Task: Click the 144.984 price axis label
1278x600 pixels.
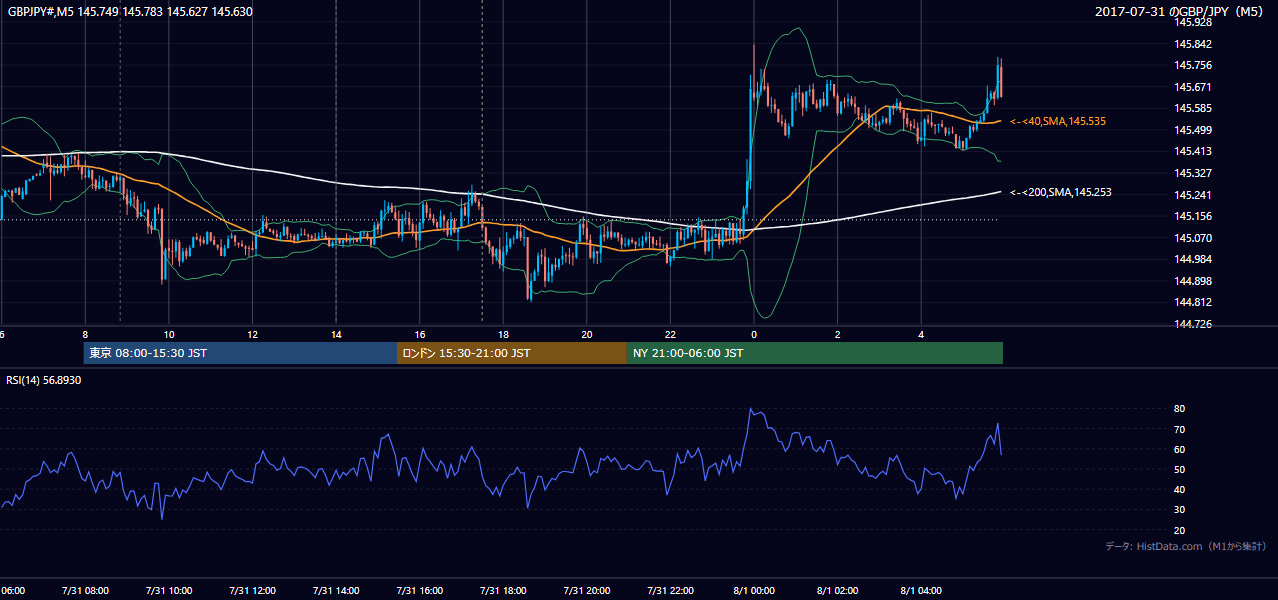Action: coord(1191,259)
